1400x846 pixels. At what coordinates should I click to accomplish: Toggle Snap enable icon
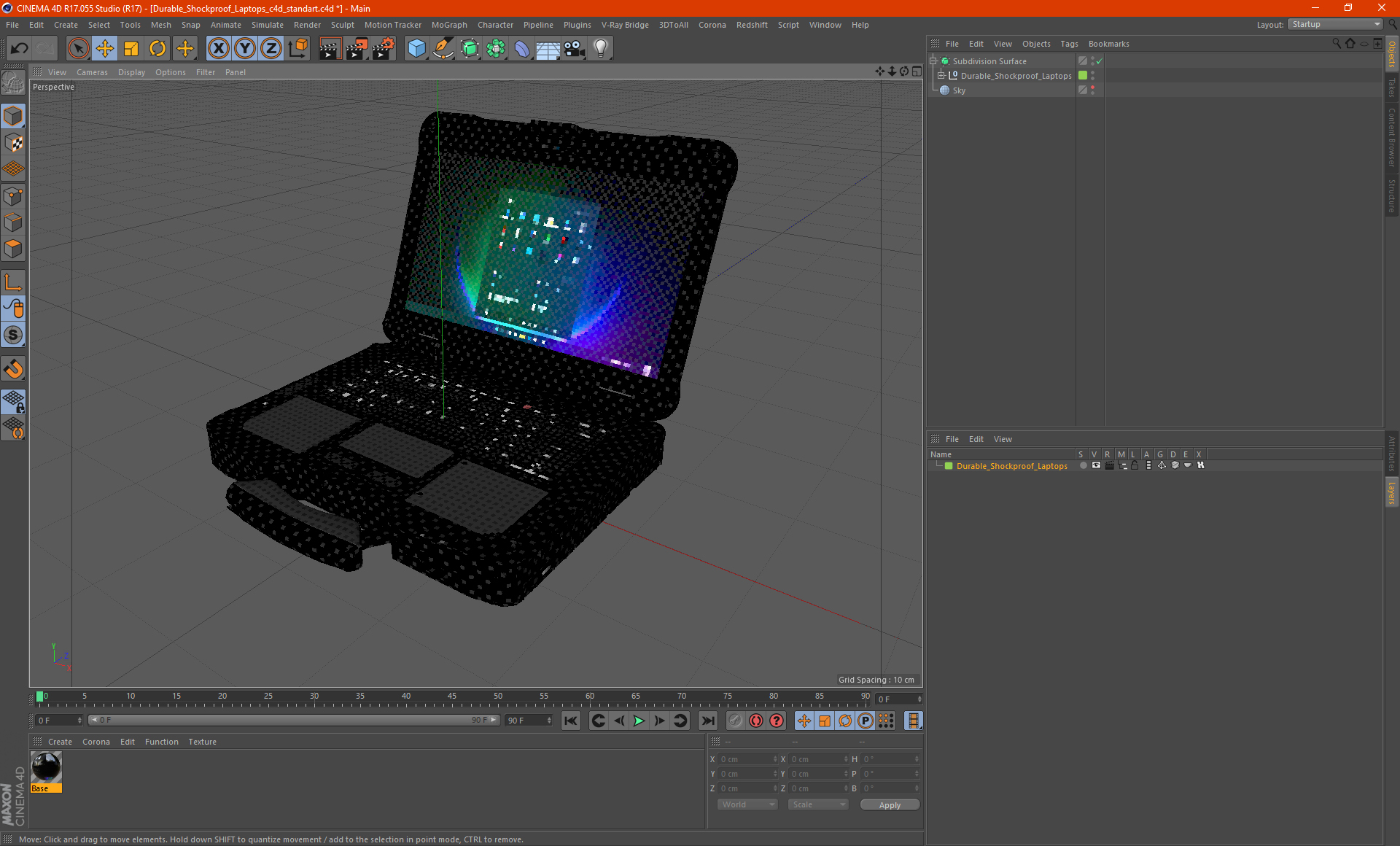[13, 335]
